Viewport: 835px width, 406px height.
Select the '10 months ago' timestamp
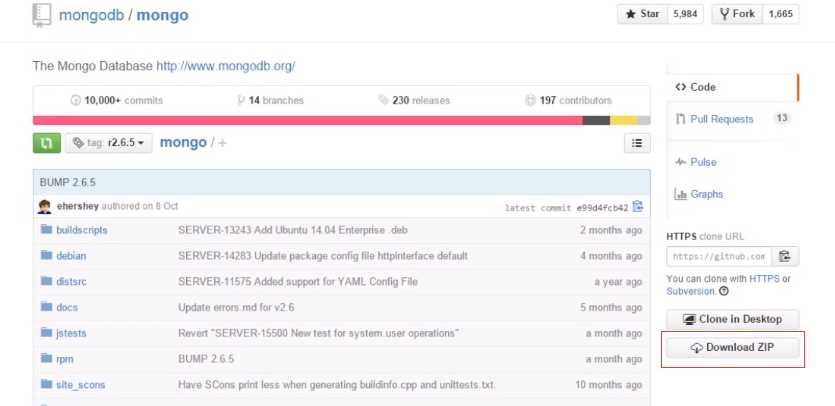pyautogui.click(x=609, y=385)
